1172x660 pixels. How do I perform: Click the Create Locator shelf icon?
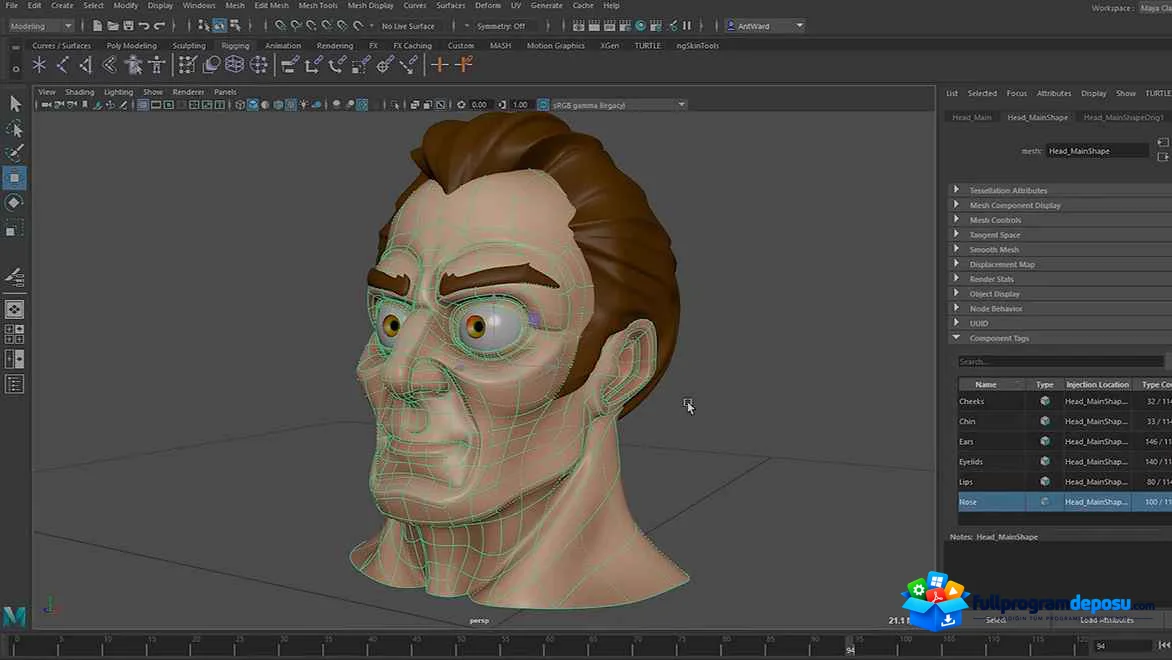click(x=39, y=65)
